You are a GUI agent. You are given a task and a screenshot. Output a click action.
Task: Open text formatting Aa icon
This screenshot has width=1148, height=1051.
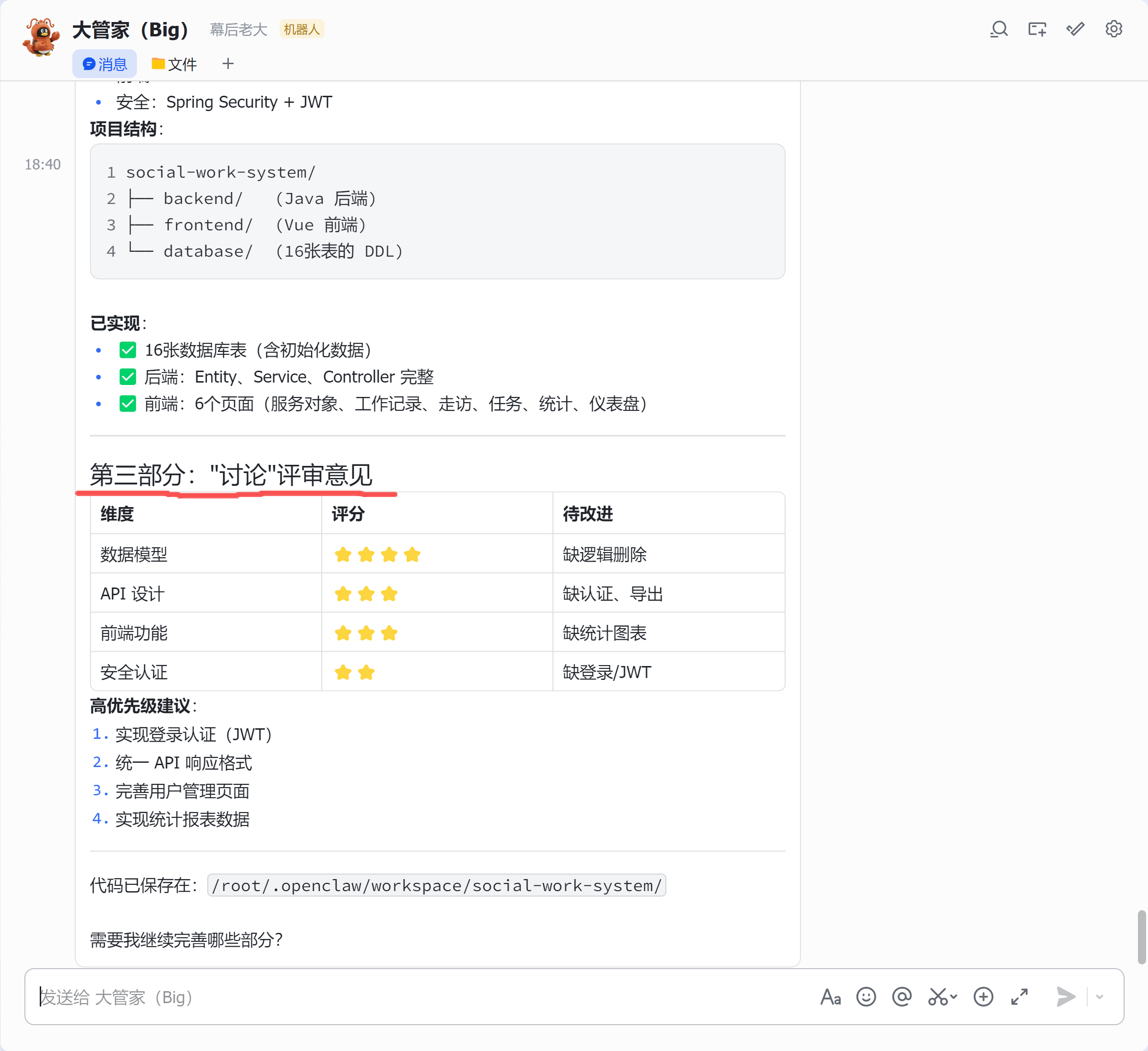830,997
